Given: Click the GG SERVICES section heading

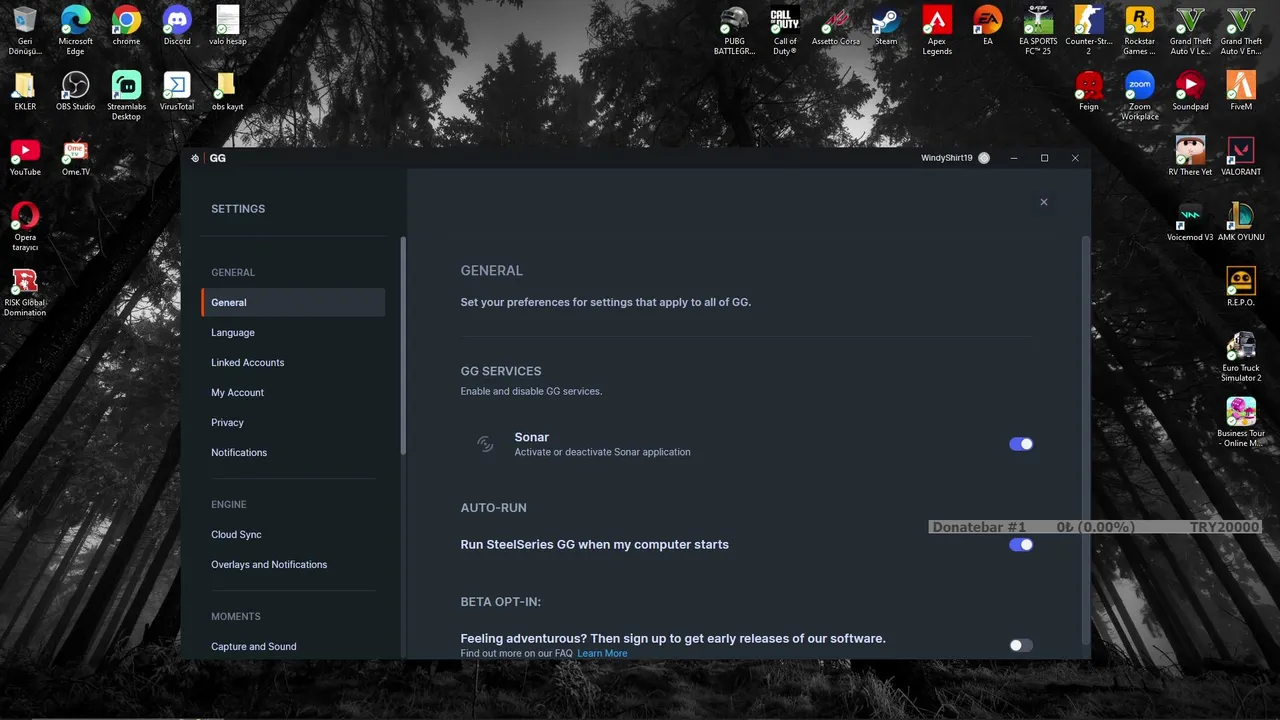Looking at the screenshot, I should [x=501, y=371].
